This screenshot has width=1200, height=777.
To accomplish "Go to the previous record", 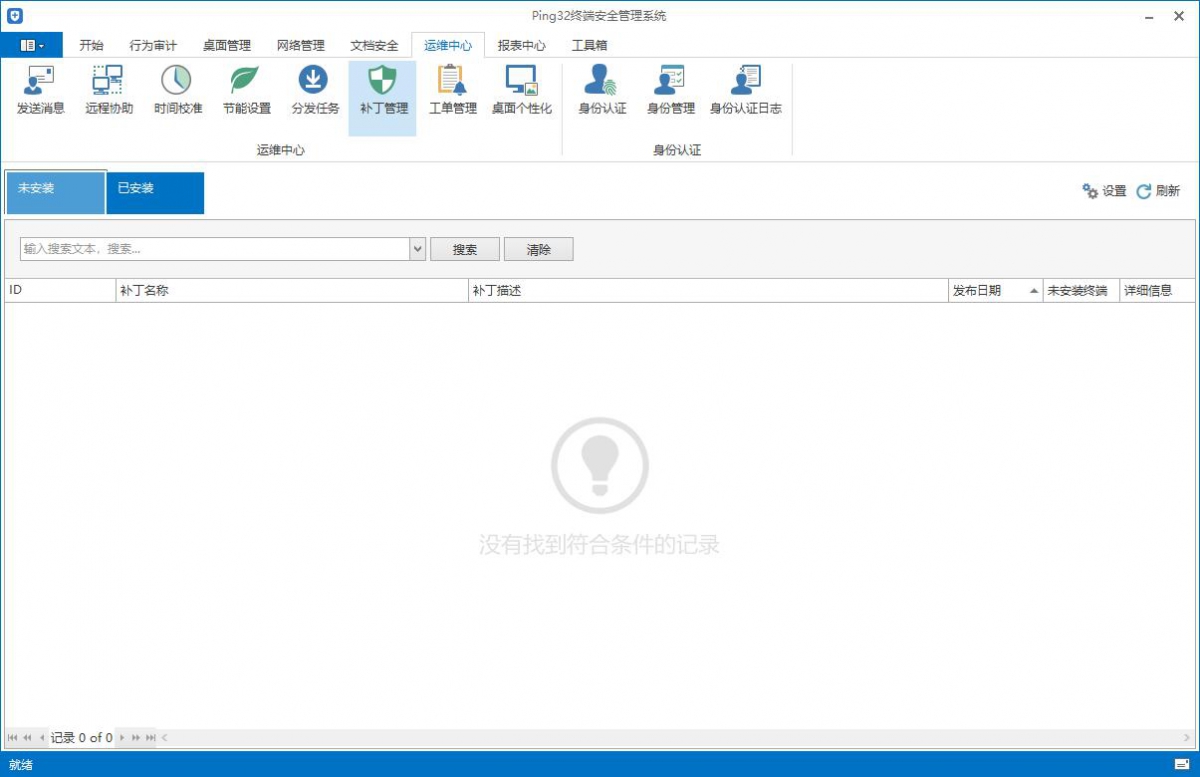I will coord(42,738).
